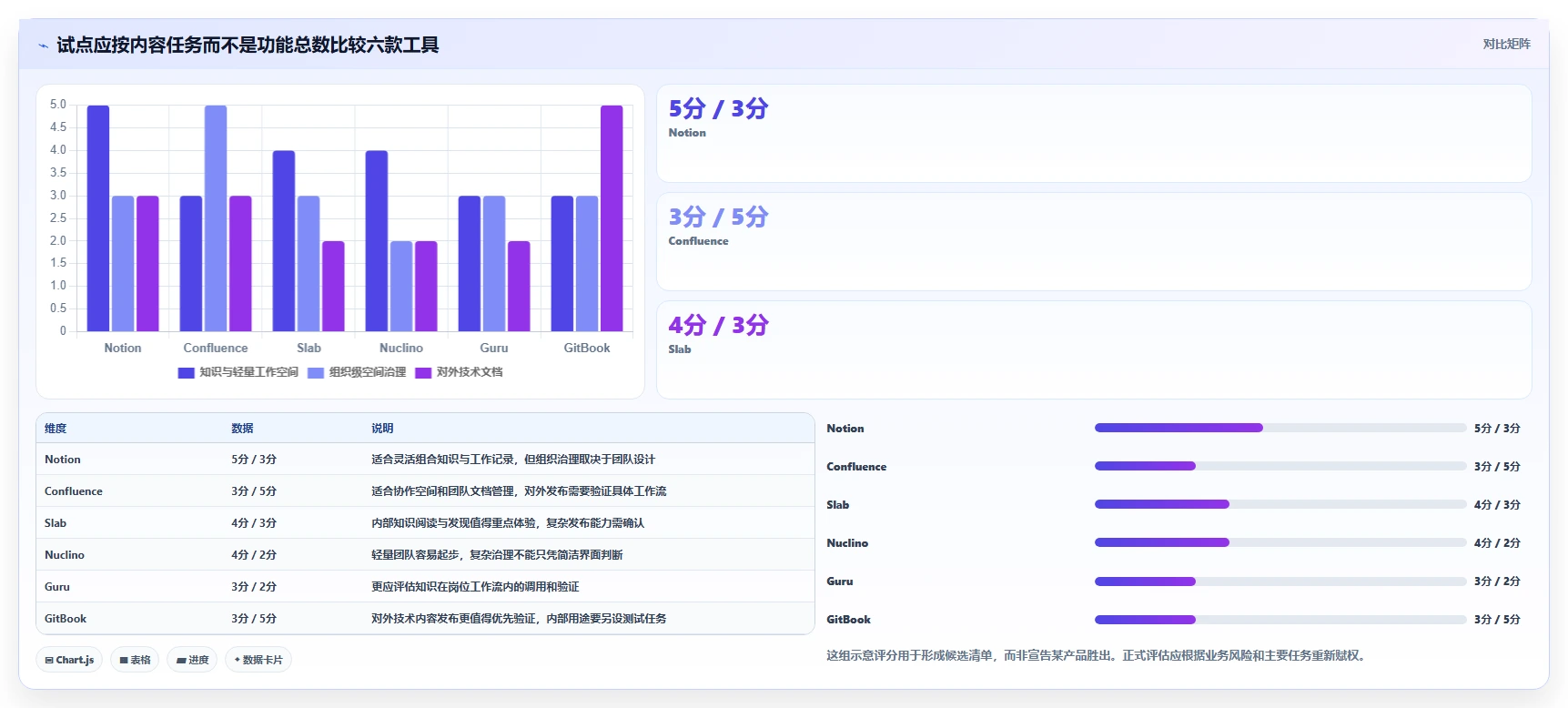The image size is (1568, 708).
Task: Click the title 试点应按内容任务而不是功能总数比较六款工具
Action: [x=248, y=45]
